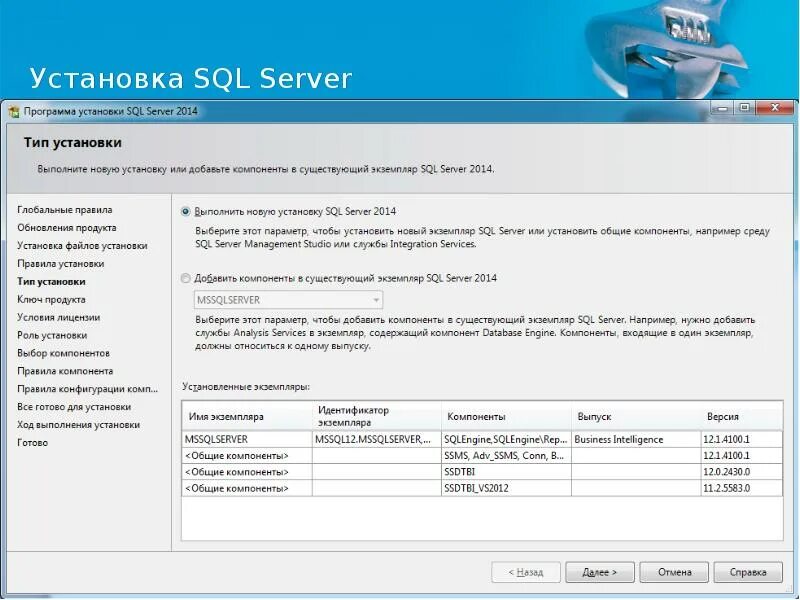Click the SQL Server setup title bar icon
This screenshot has width=800, height=600.
(13, 111)
